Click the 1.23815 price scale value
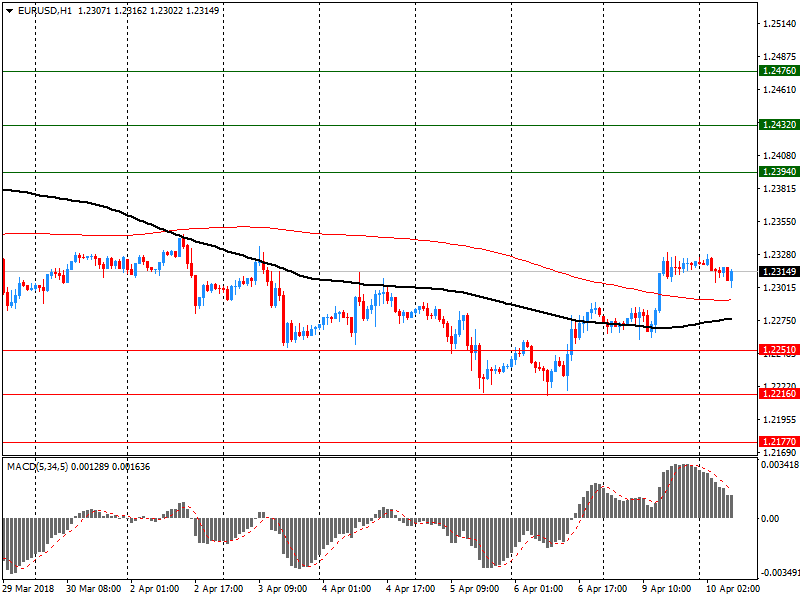 (x=779, y=188)
